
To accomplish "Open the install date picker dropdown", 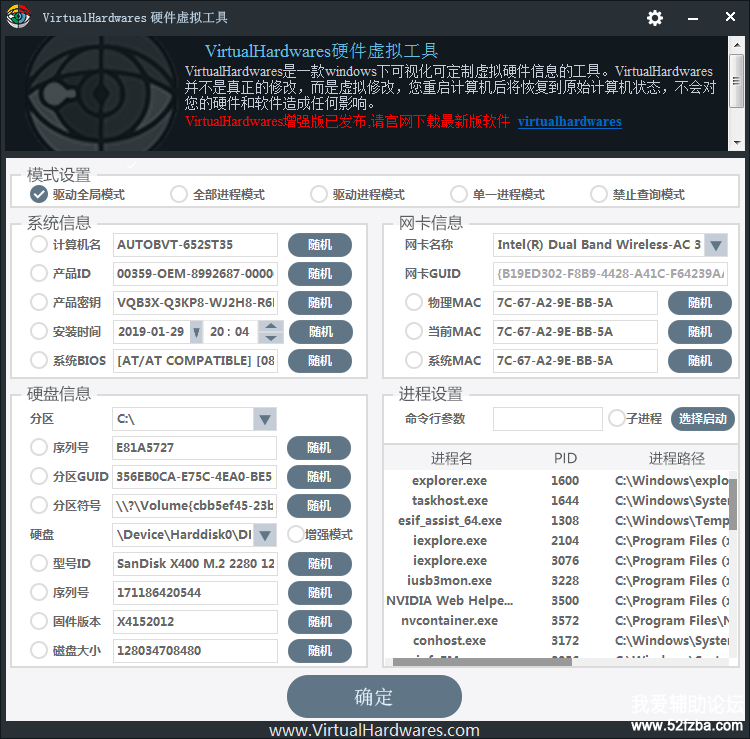I will [196, 331].
